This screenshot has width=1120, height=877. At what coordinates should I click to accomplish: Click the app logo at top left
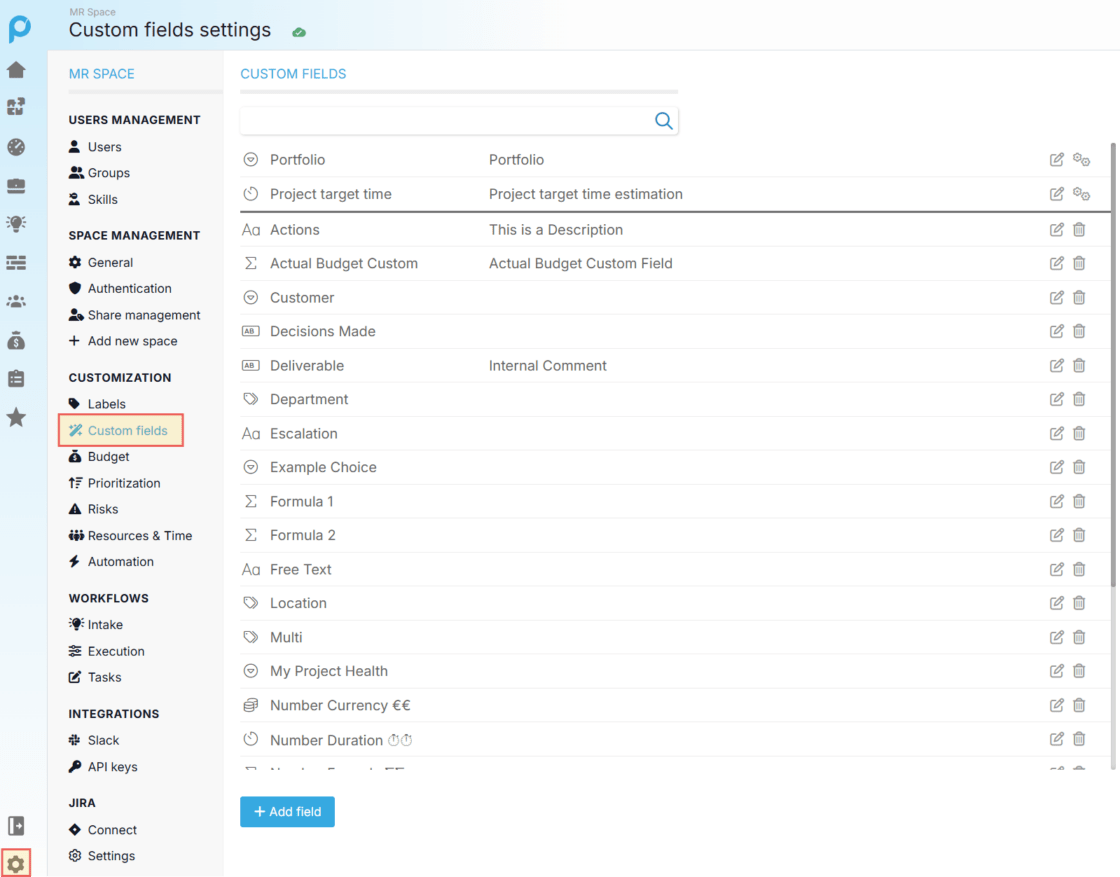click(x=19, y=29)
